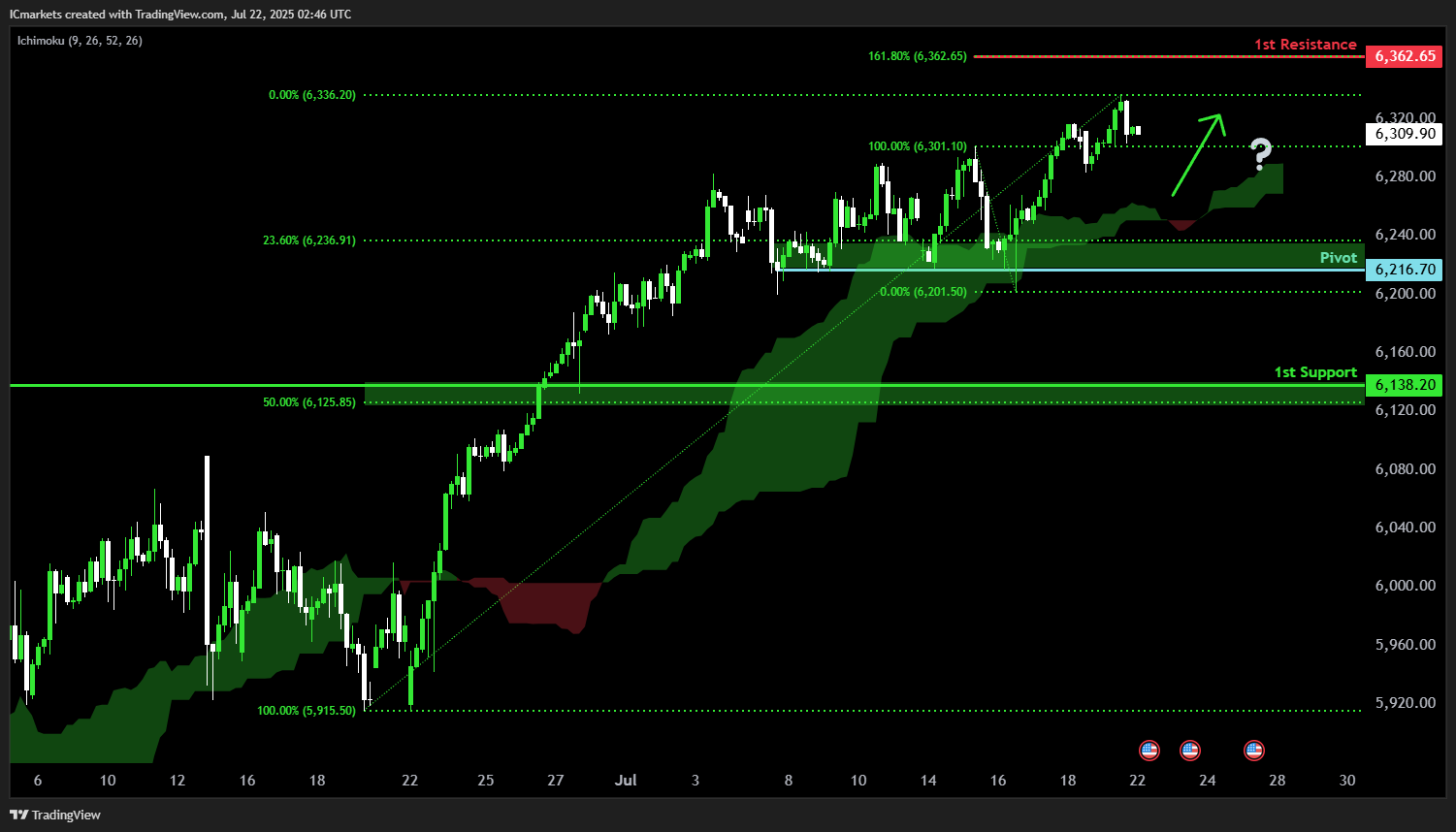The image size is (1456, 832).
Task: Click the middle US flag economic event marker
Action: pyautogui.click(x=1190, y=750)
